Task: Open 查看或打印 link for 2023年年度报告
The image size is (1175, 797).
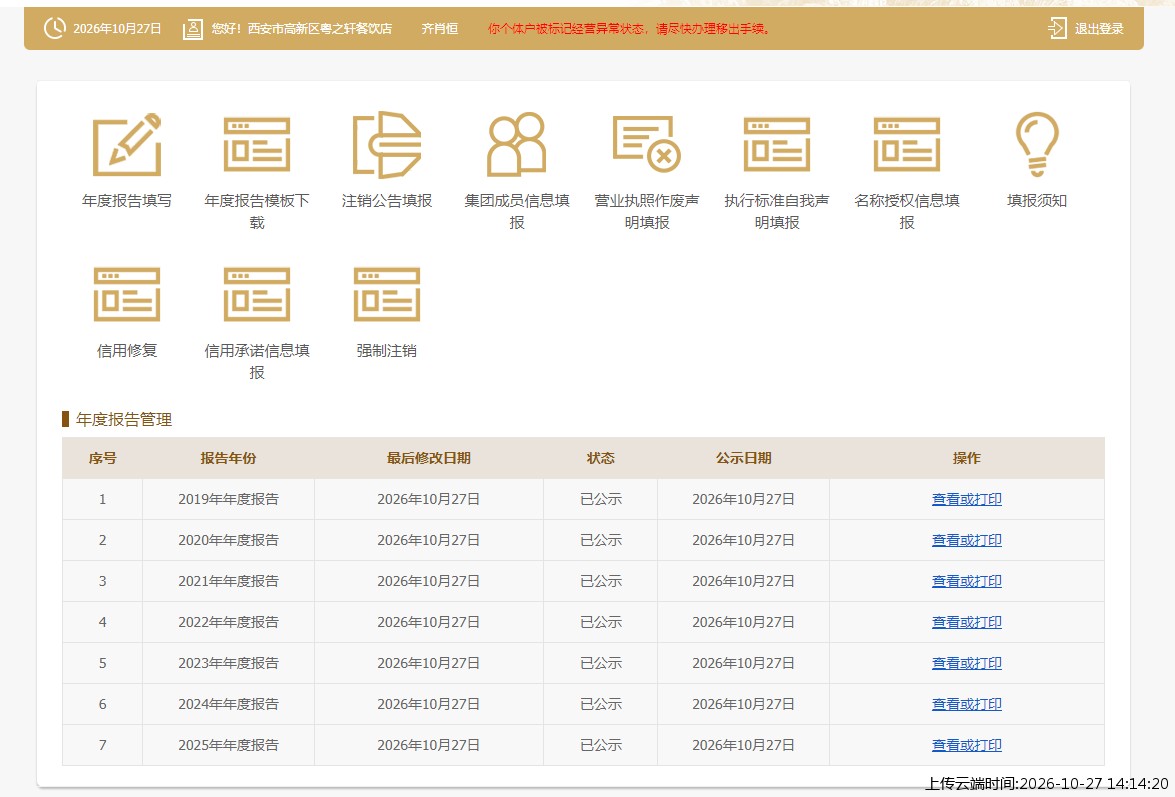Action: 967,664
